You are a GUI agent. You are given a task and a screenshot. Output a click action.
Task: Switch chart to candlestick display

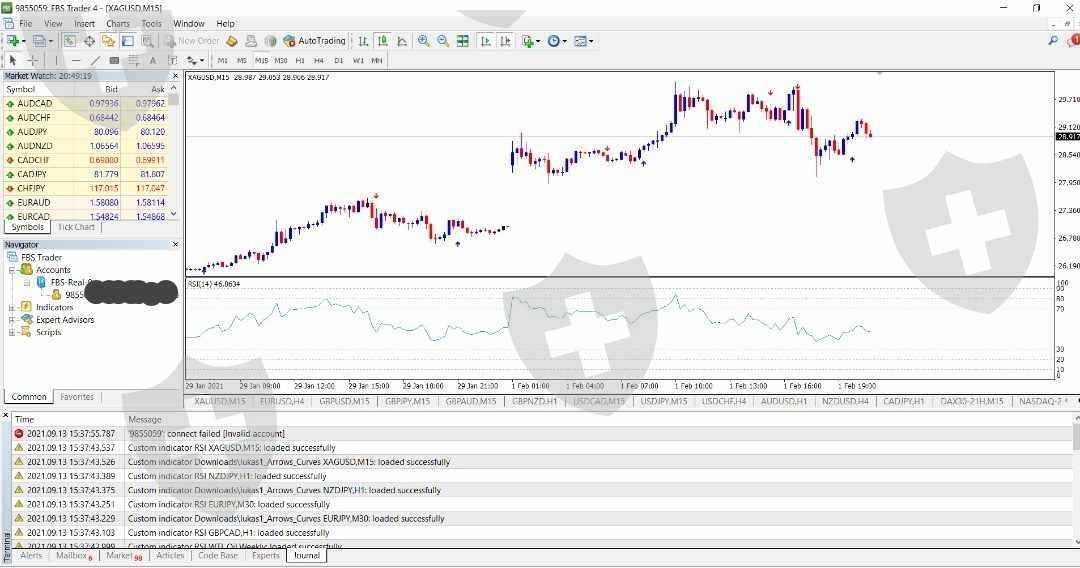[x=382, y=41]
